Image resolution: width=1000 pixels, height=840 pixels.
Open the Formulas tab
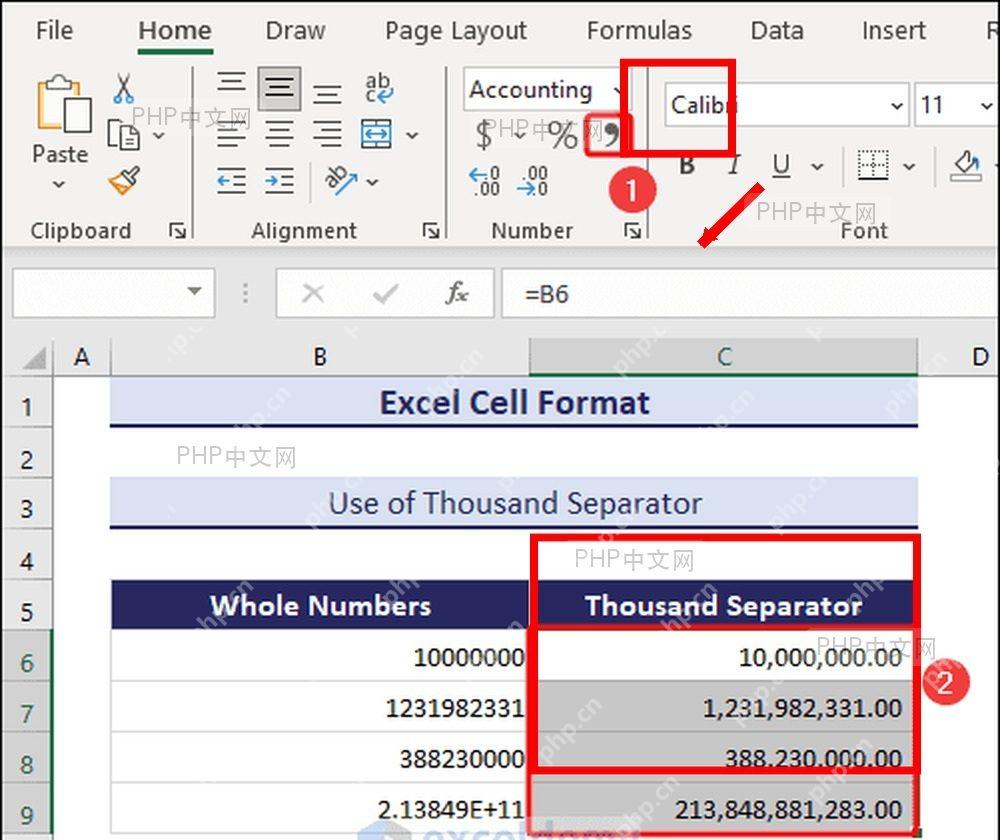tap(639, 31)
